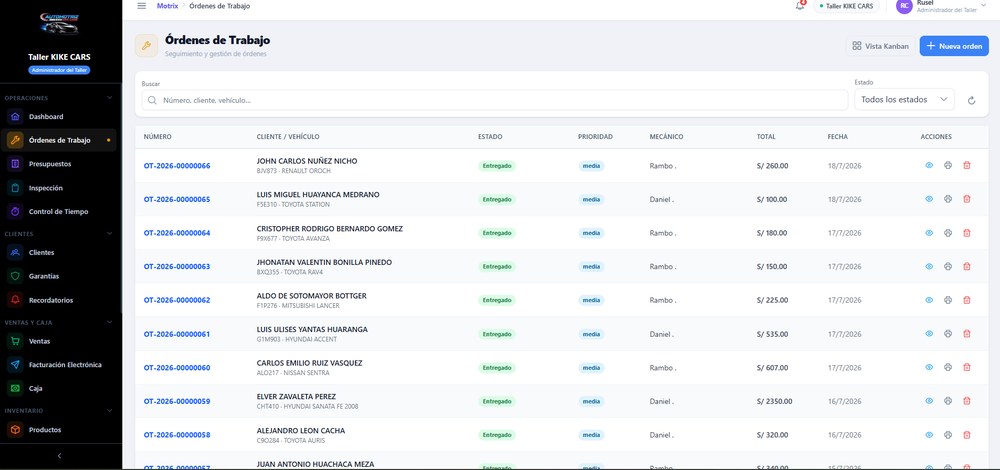Delete order OT-2026-00000062
Screen dimensions: 1000x470
[967, 300]
